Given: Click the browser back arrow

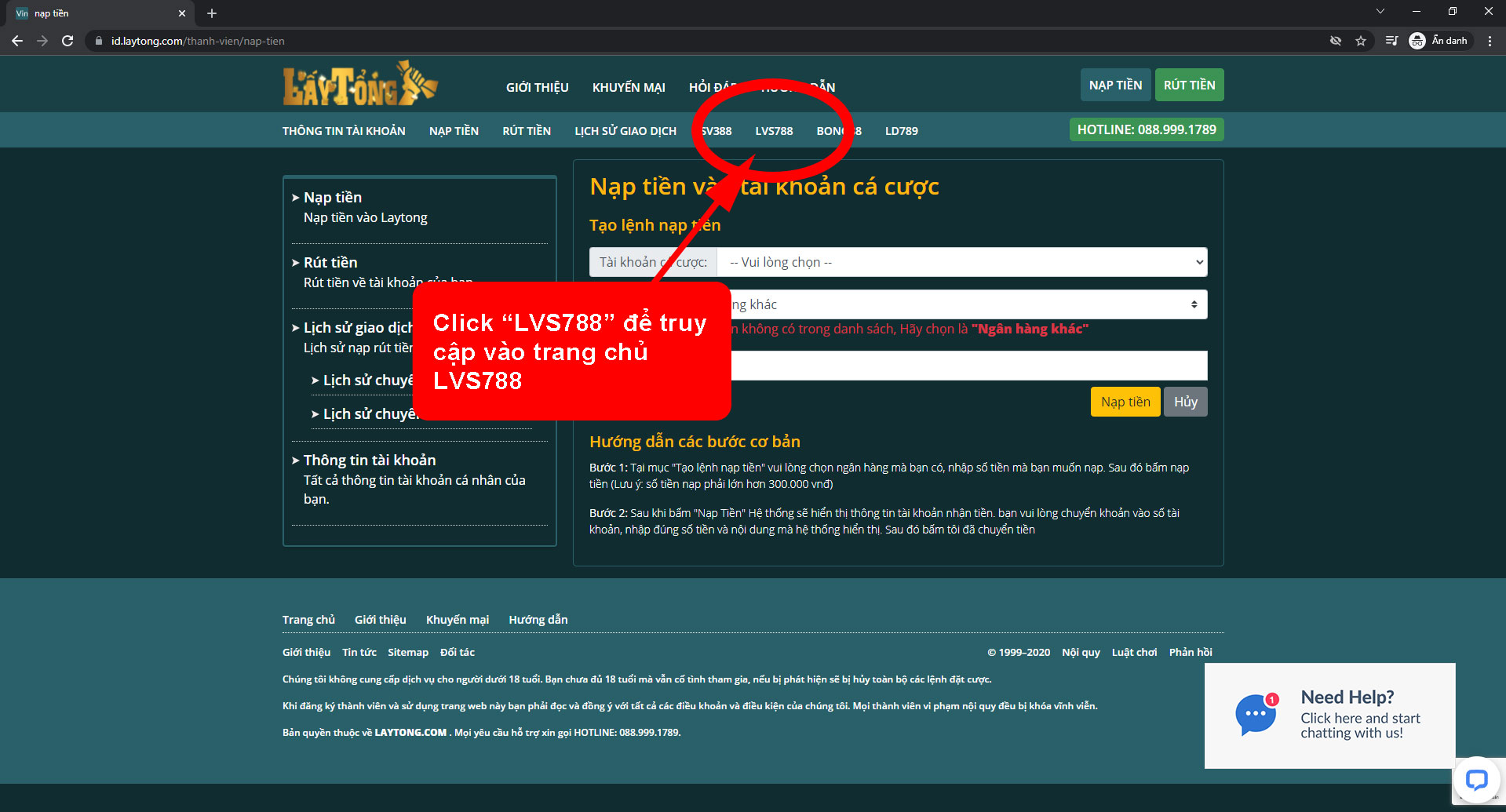Looking at the screenshot, I should pyautogui.click(x=17, y=41).
